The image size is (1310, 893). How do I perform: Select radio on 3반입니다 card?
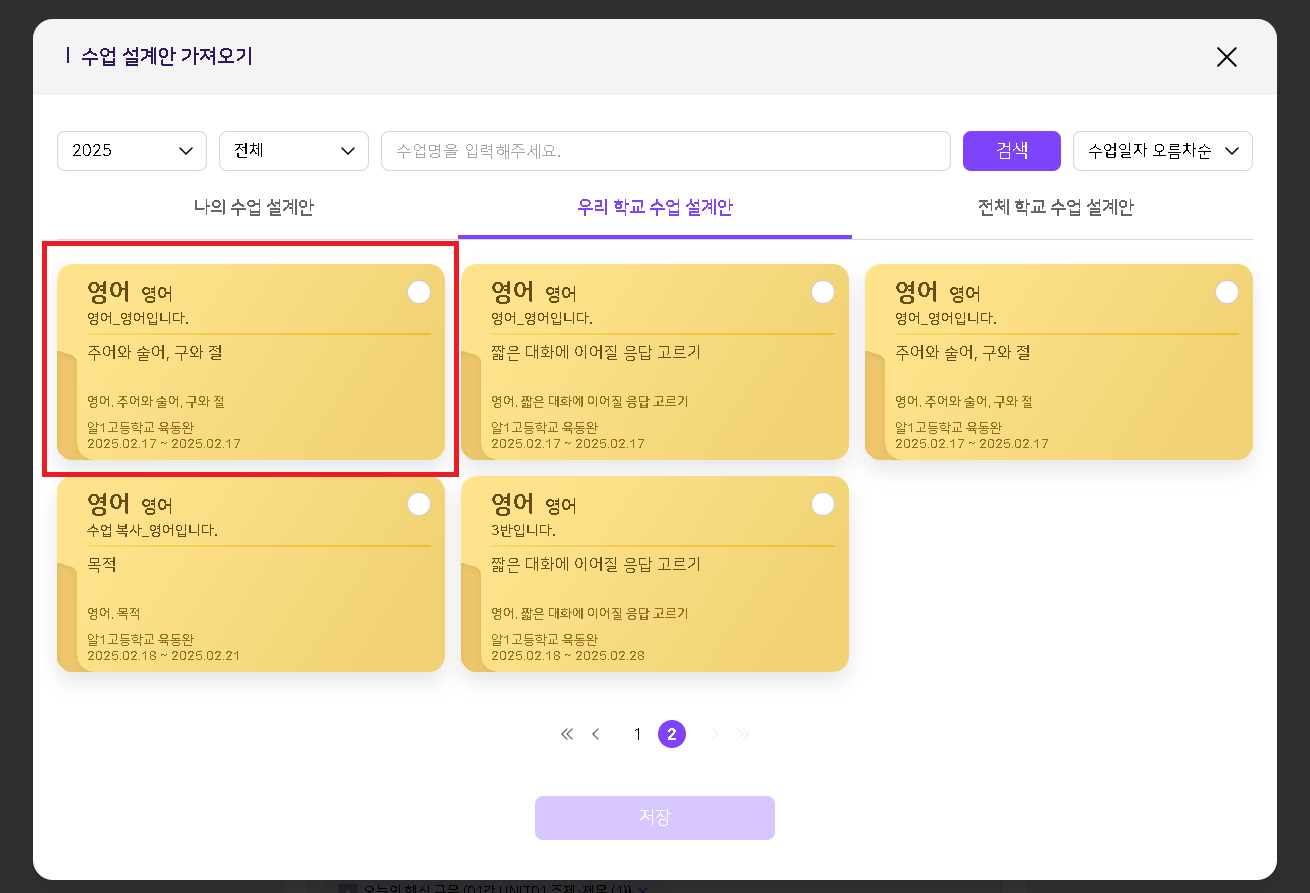pos(823,504)
